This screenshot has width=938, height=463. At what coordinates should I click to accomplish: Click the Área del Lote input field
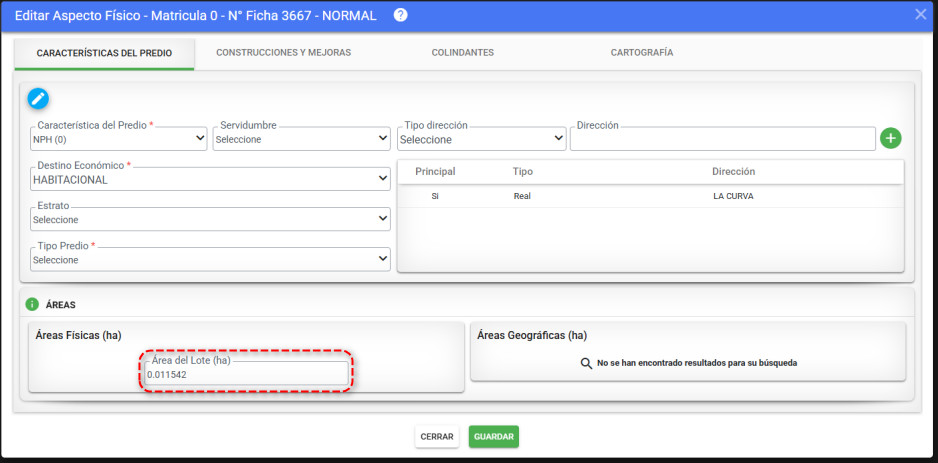pos(247,374)
